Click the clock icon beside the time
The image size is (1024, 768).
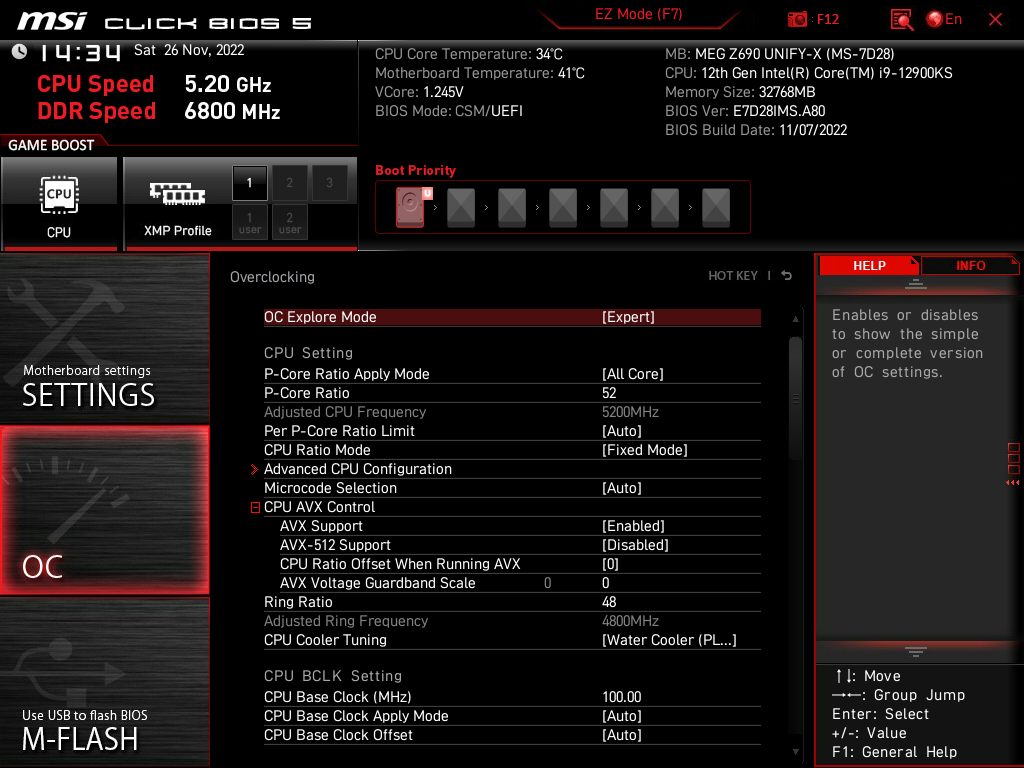[19, 52]
